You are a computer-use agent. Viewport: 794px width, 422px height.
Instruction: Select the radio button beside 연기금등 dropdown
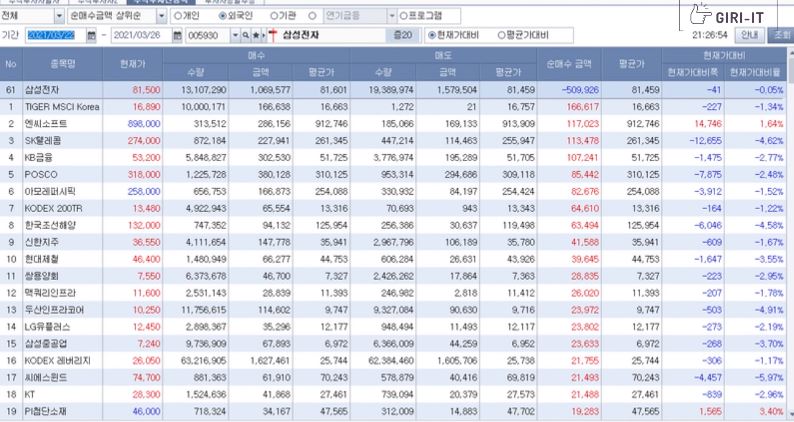coord(312,16)
